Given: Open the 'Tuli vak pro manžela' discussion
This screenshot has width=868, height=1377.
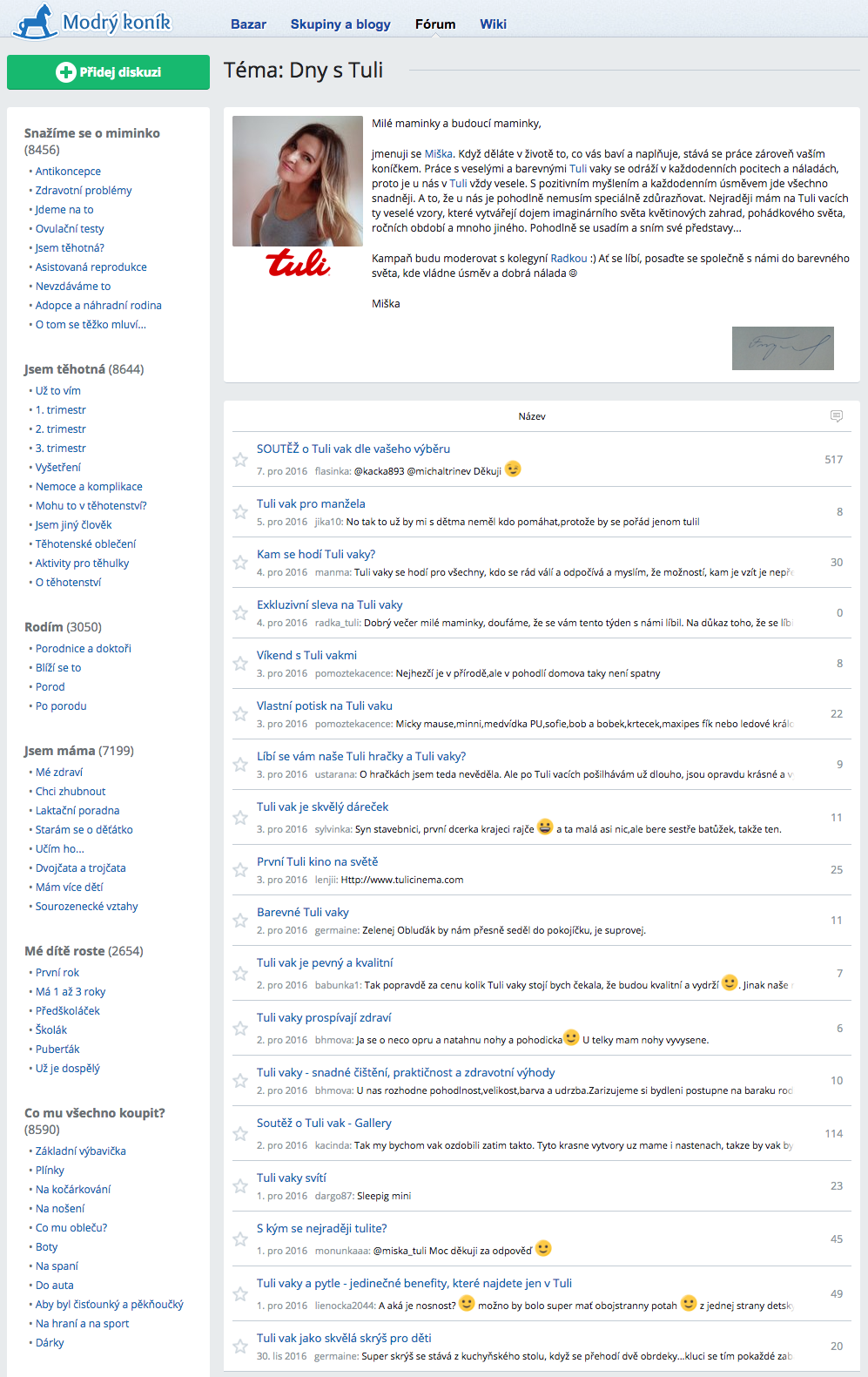Looking at the screenshot, I should [311, 503].
